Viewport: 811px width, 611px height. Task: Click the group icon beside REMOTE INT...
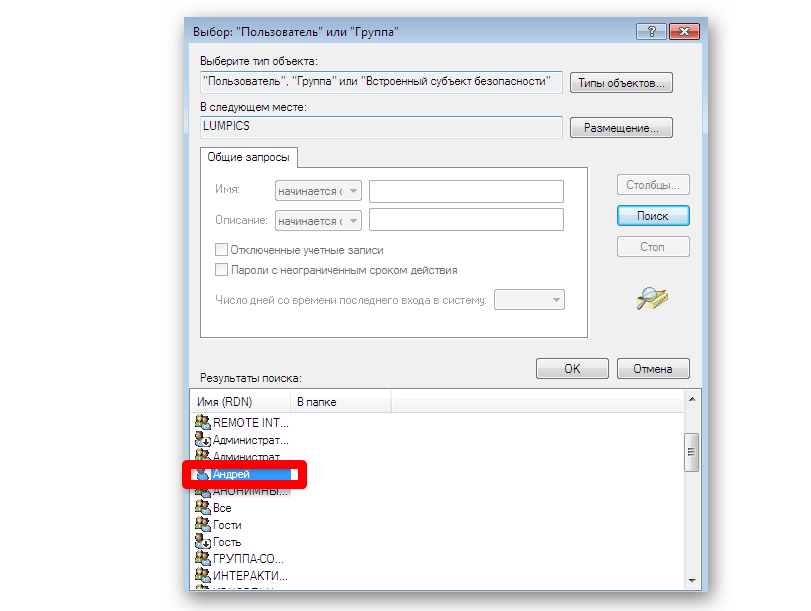pos(202,422)
